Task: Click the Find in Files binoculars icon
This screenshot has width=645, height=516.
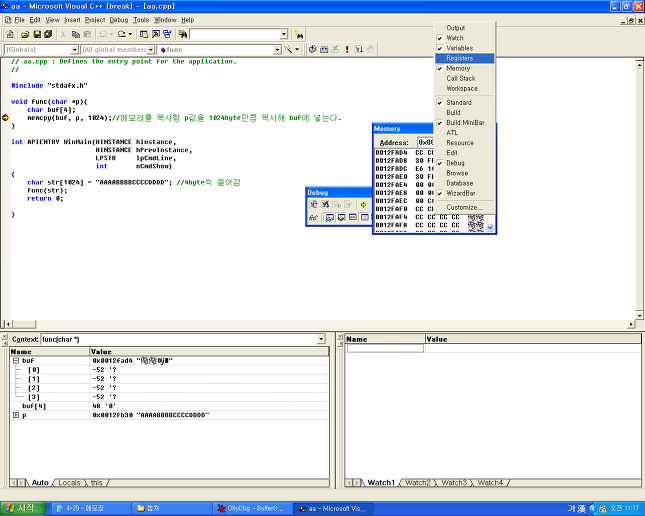Action: (183, 34)
